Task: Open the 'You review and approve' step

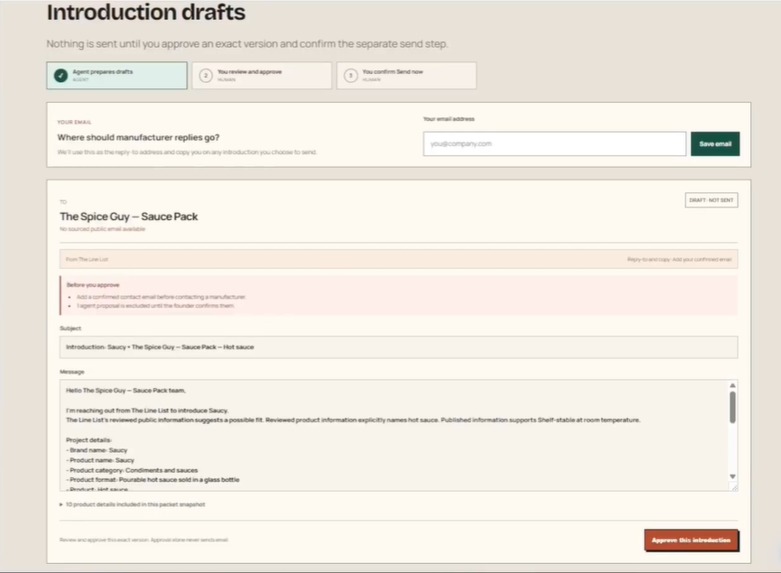Action: pos(262,76)
